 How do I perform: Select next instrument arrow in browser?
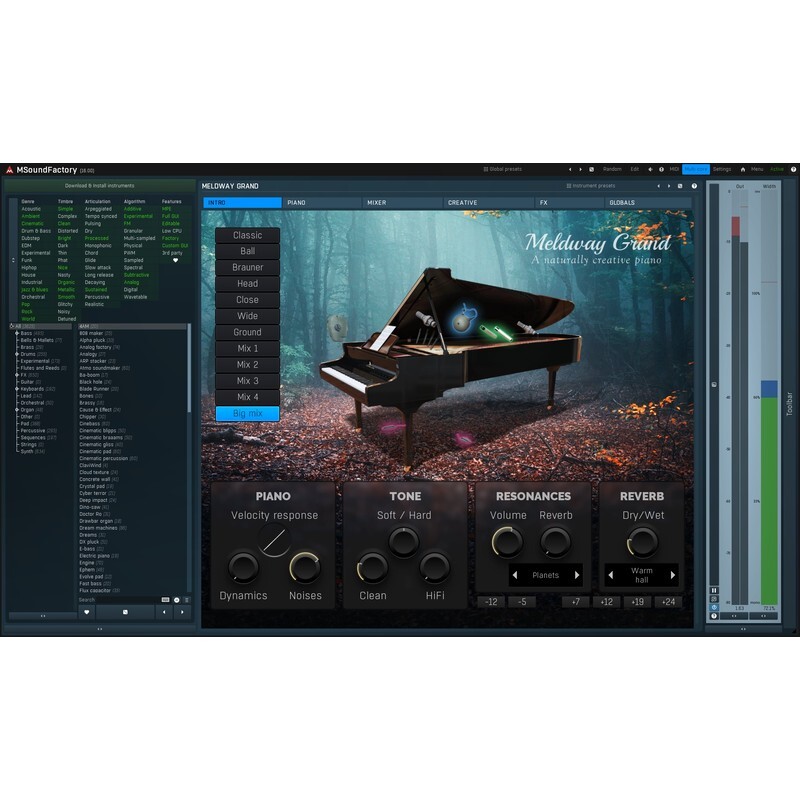182,612
